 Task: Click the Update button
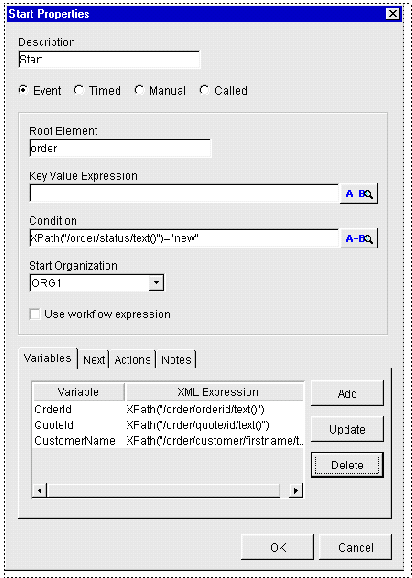click(347, 429)
